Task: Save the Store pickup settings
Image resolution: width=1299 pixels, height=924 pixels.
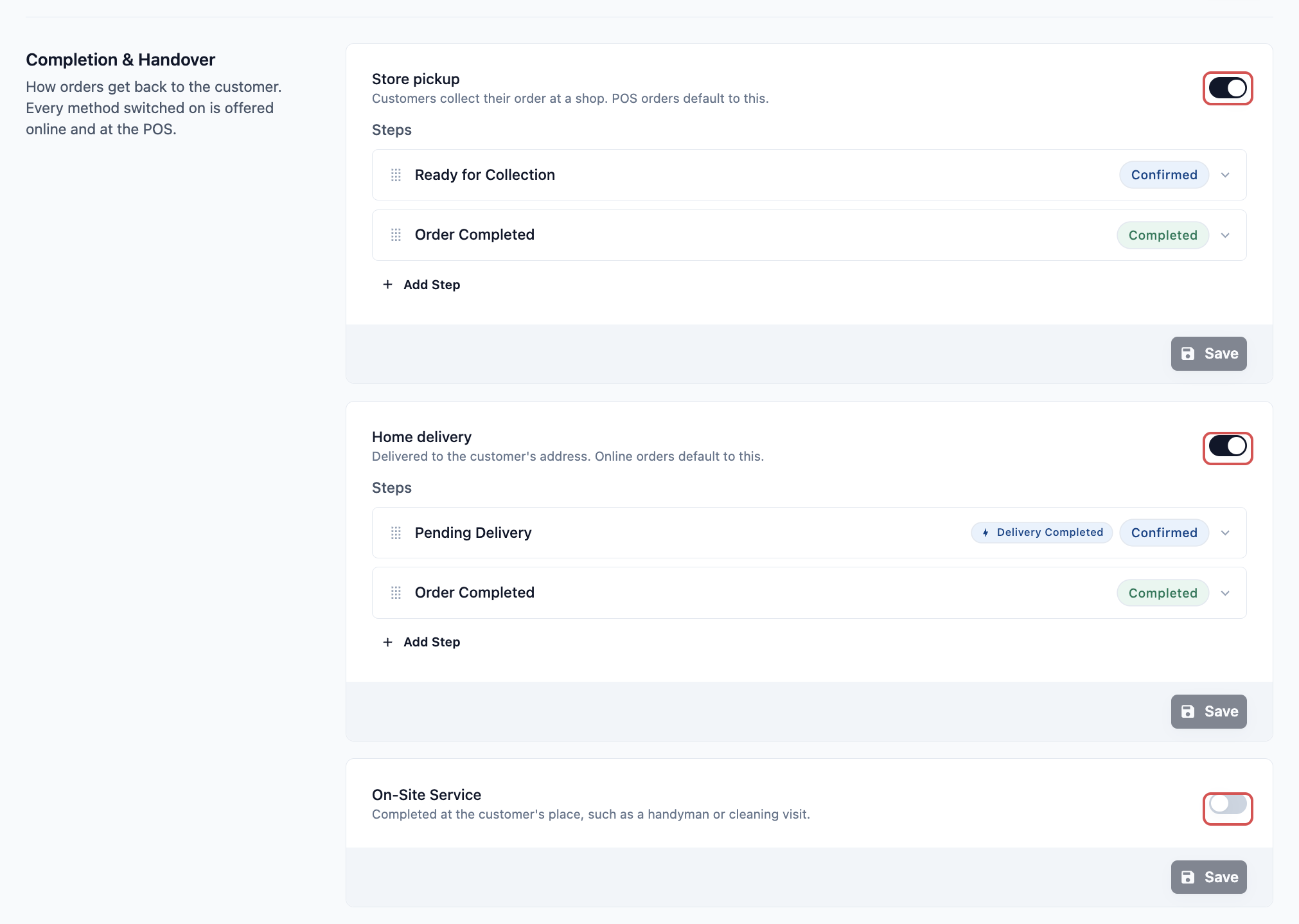Action: pos(1208,353)
